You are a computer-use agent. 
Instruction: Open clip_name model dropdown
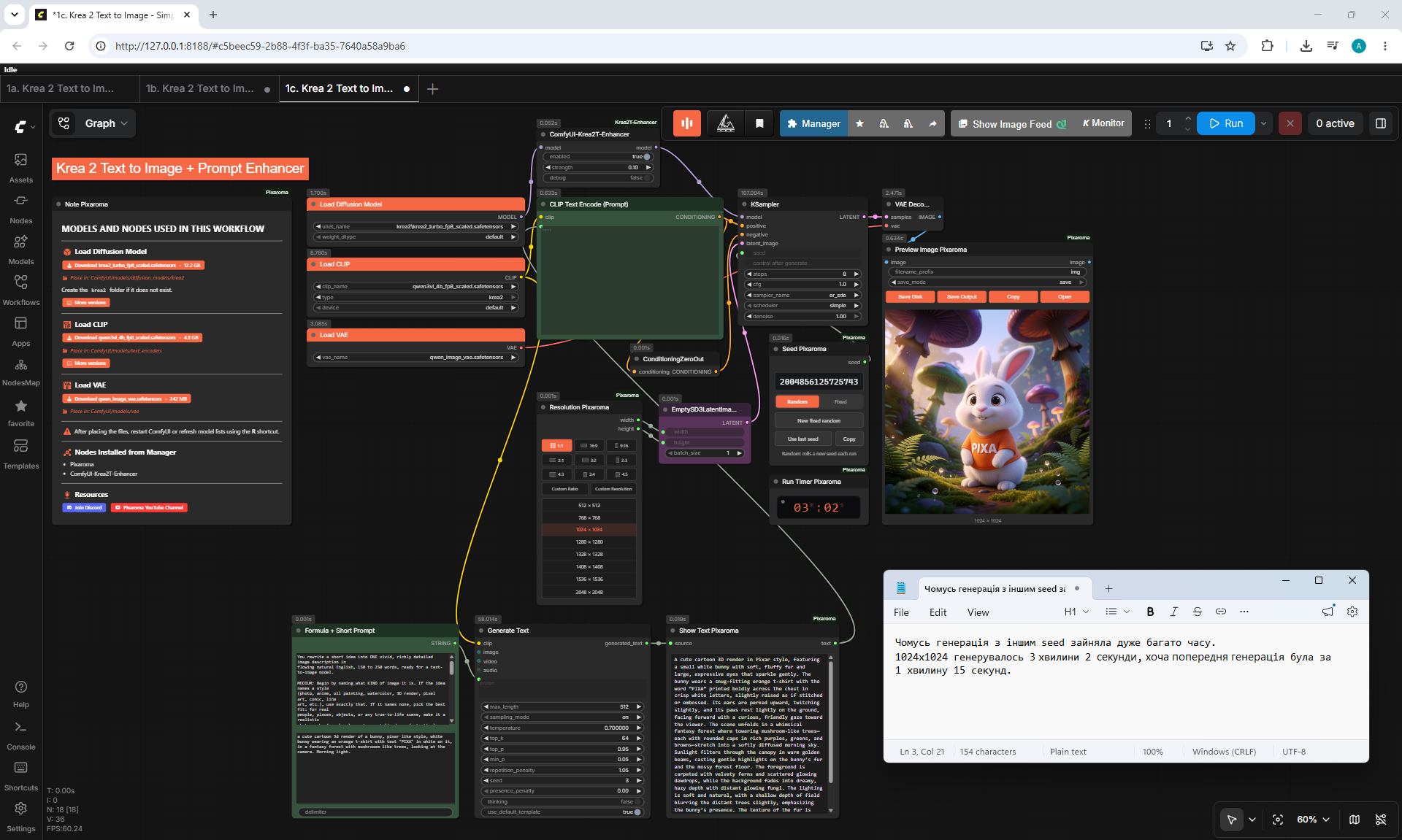tap(415, 286)
